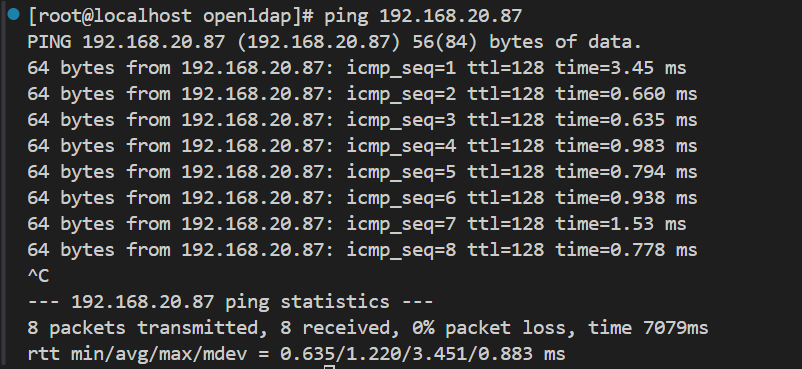Click the time 7079ms text
The height and width of the screenshot is (369, 802).
click(x=648, y=328)
